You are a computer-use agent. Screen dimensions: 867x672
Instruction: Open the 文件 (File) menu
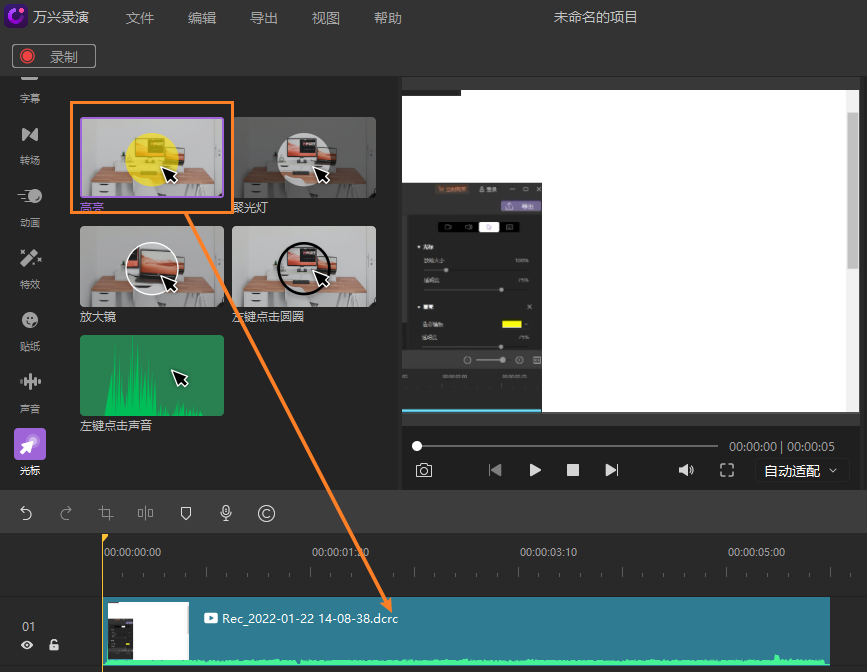click(x=140, y=17)
